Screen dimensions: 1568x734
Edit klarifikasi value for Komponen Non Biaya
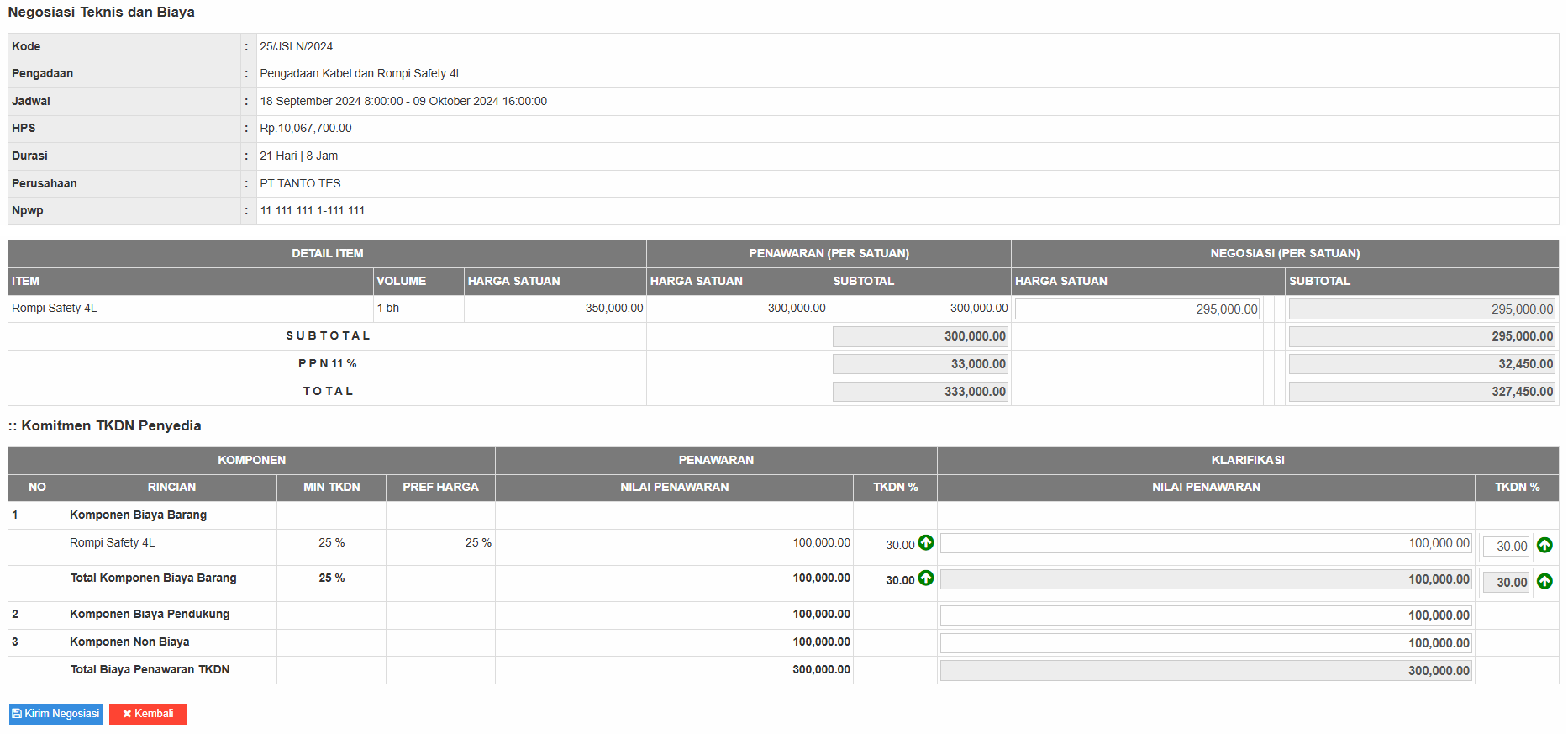pyautogui.click(x=1206, y=643)
